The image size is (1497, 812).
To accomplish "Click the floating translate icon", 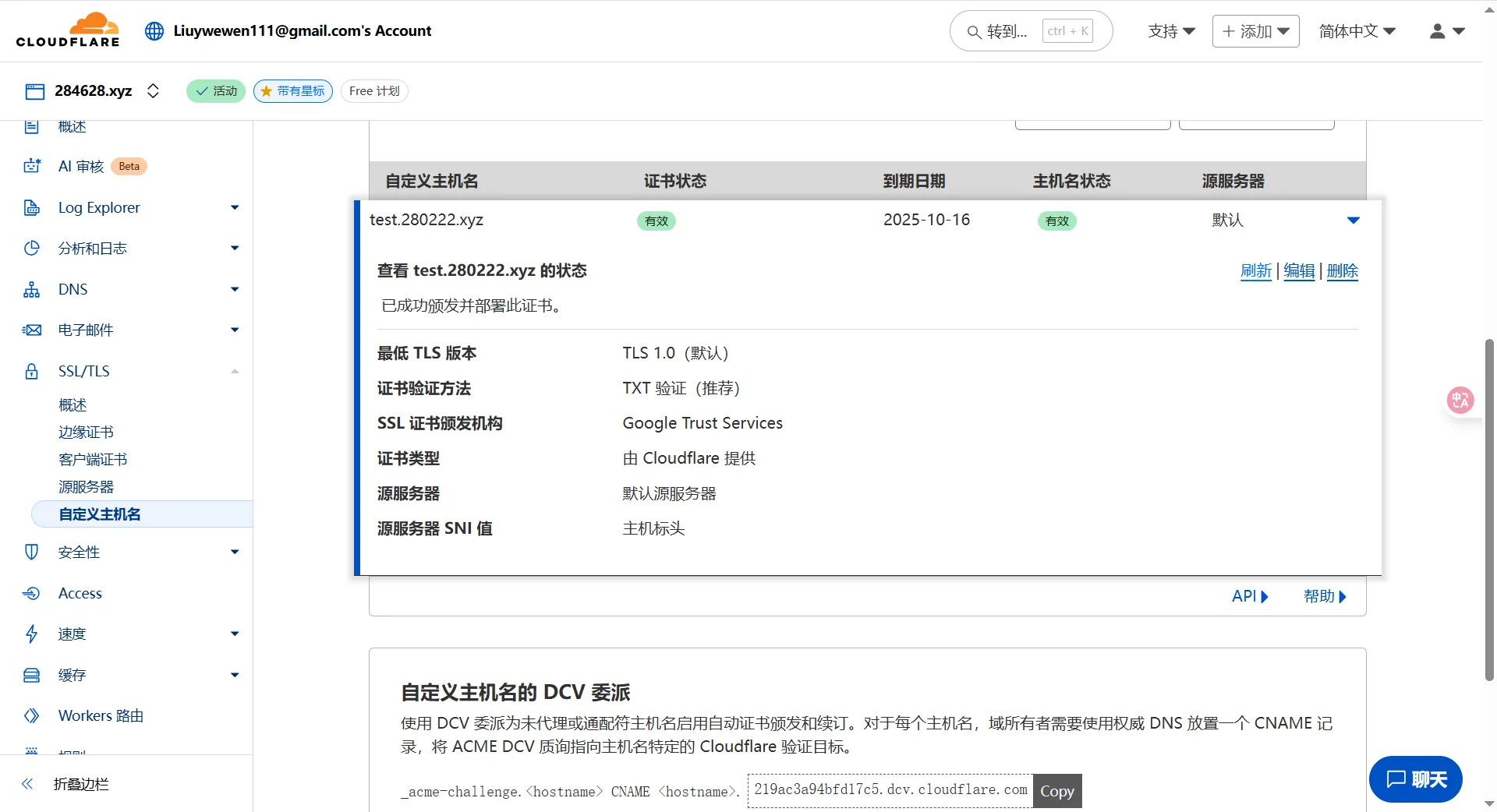I will [x=1460, y=401].
